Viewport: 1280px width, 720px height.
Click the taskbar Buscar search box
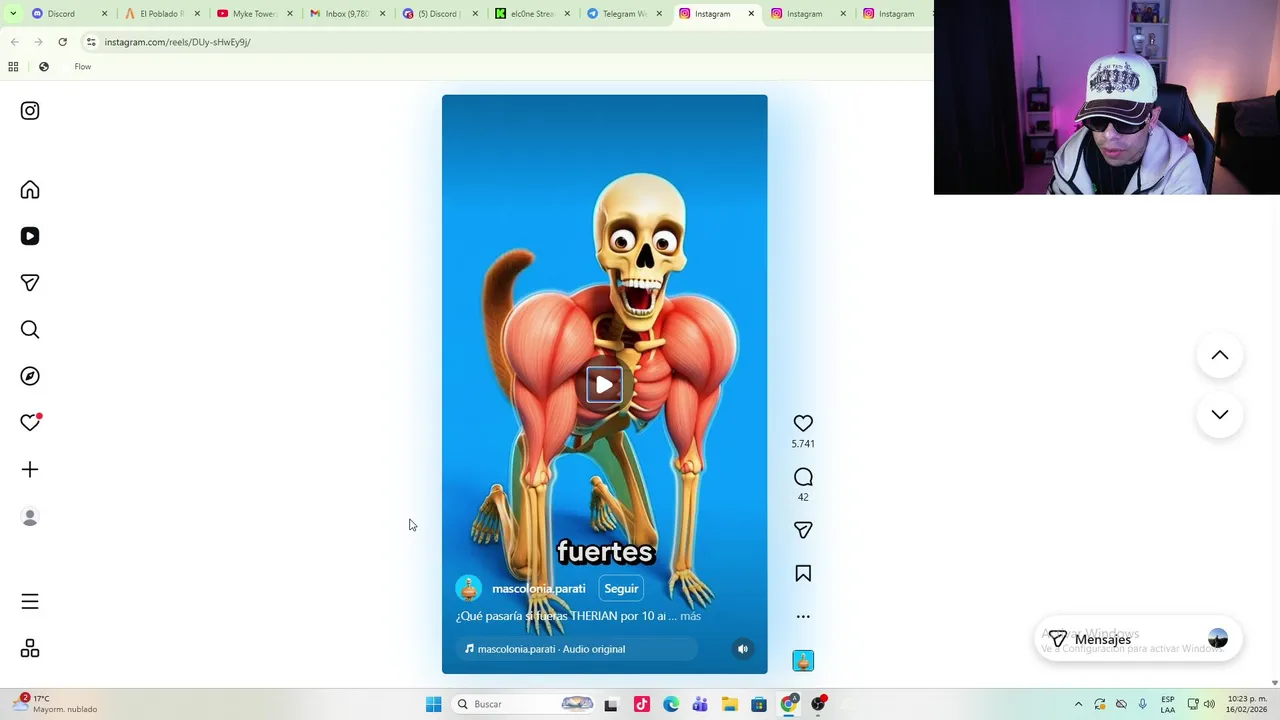523,704
